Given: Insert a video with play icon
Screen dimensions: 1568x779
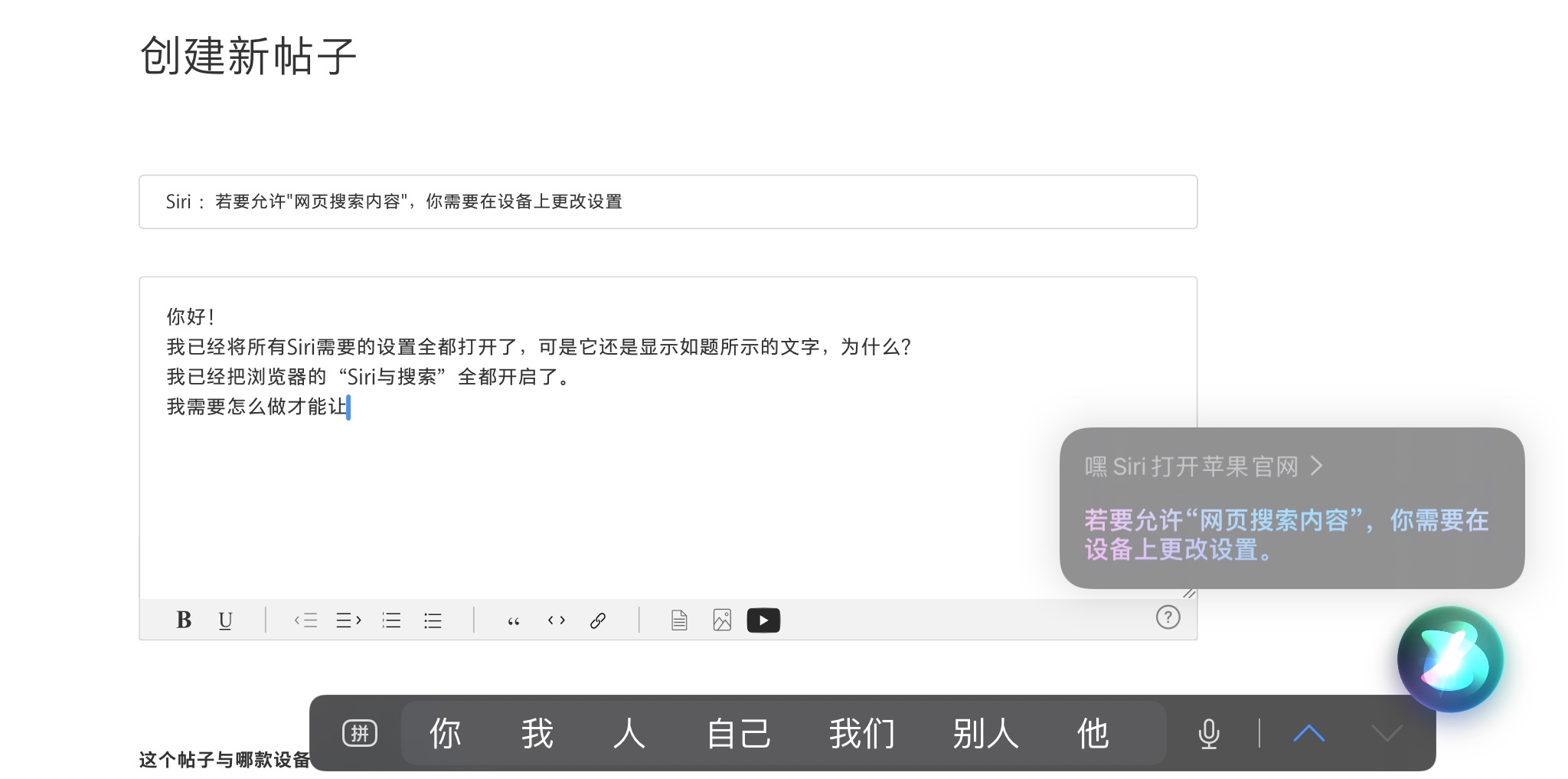Looking at the screenshot, I should (x=763, y=620).
